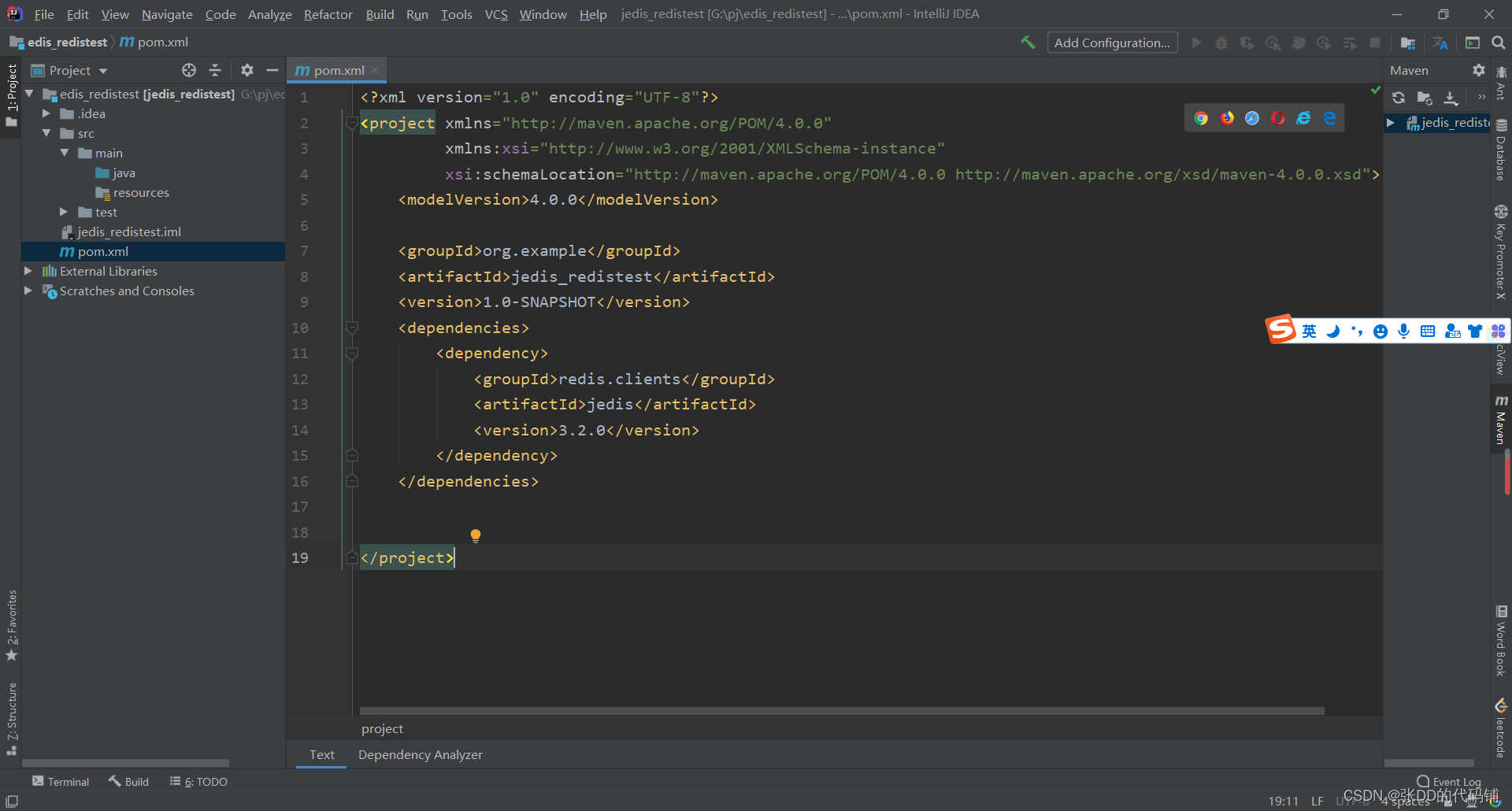Collapse the src folder node
Viewport: 1512px width, 811px height.
click(x=46, y=133)
